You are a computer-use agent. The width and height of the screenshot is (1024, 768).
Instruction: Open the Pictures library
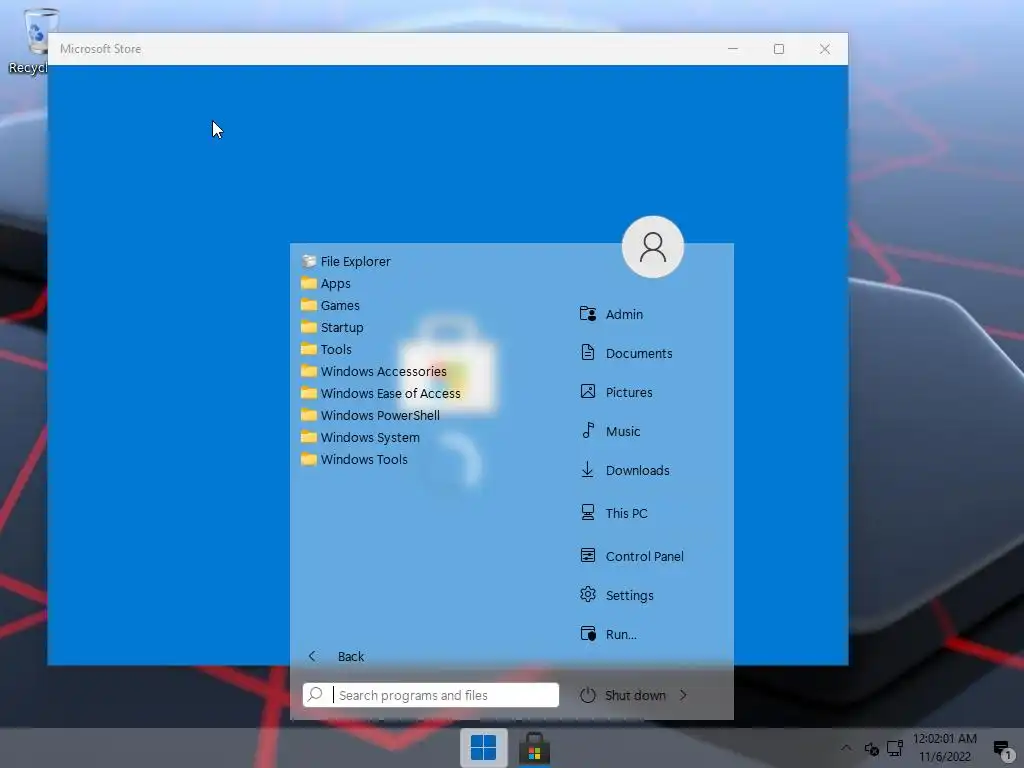point(616,392)
